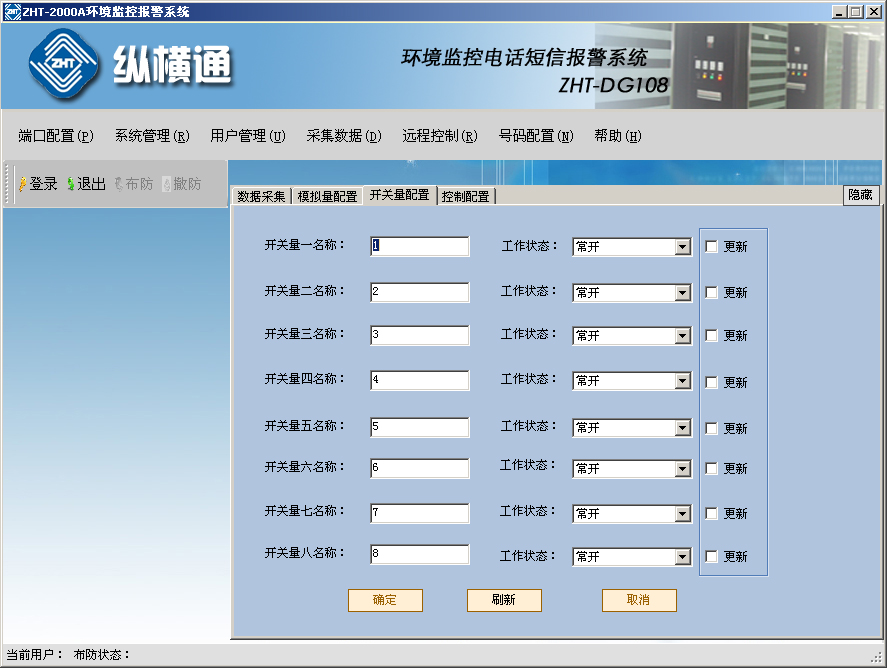Click the ZHT logo in banner
Image resolution: width=887 pixels, height=668 pixels.
click(x=63, y=64)
